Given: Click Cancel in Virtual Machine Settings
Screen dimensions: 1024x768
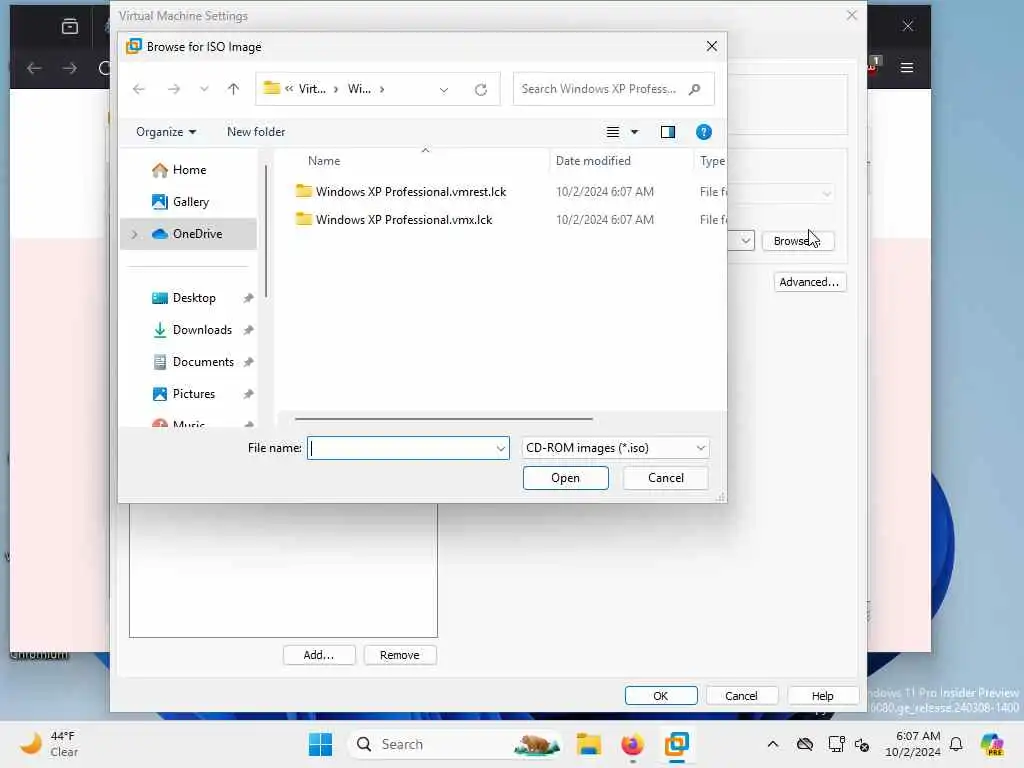Looking at the screenshot, I should 741,696.
